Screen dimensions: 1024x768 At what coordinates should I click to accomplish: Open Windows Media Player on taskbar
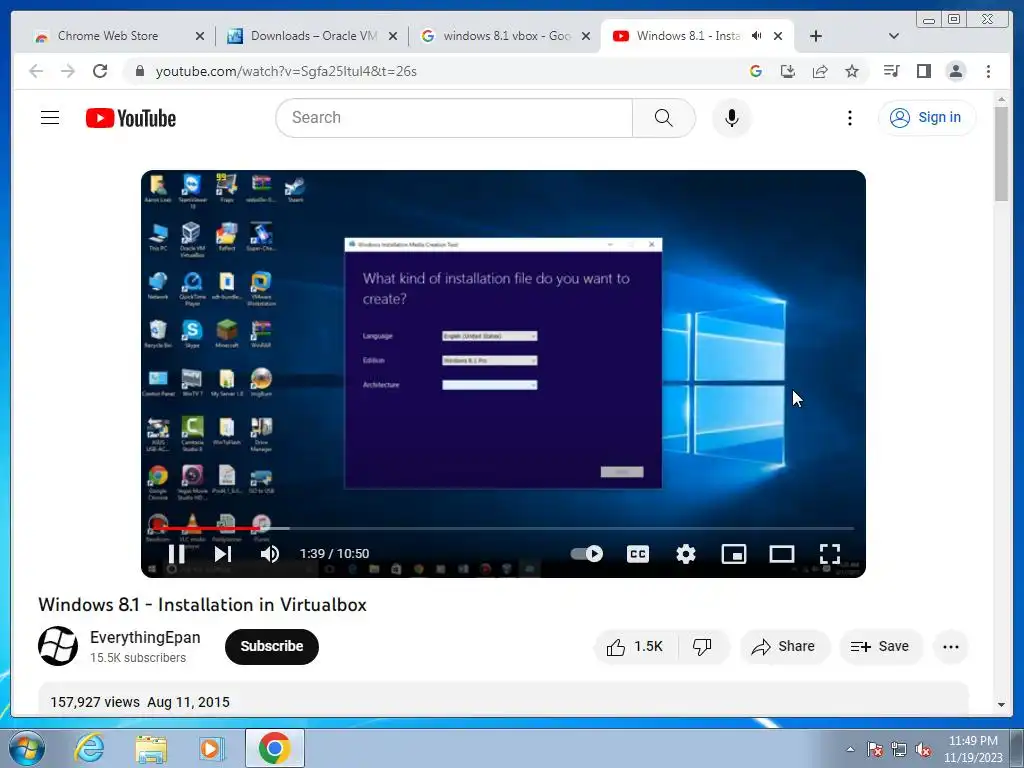pos(211,748)
